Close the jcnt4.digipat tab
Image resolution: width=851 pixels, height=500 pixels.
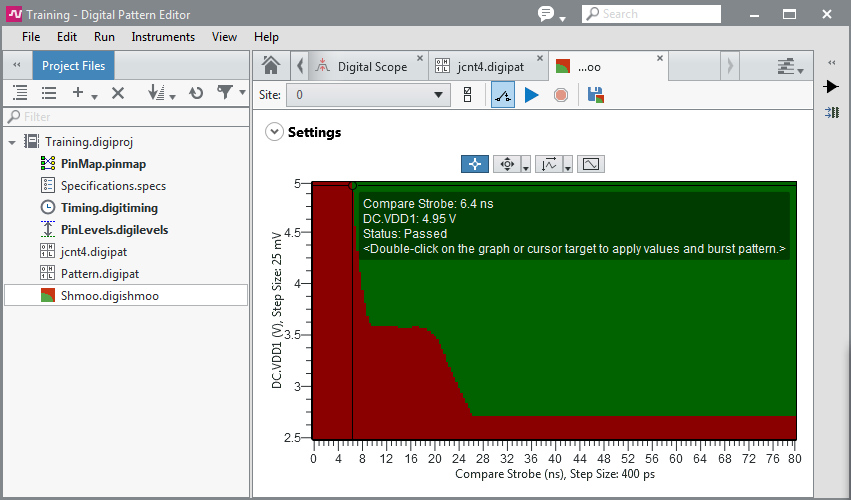pos(539,58)
